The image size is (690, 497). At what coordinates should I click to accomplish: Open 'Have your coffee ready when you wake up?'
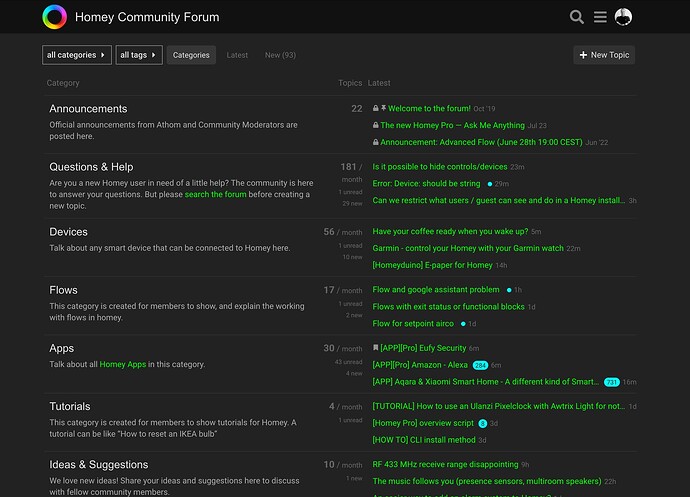(450, 231)
